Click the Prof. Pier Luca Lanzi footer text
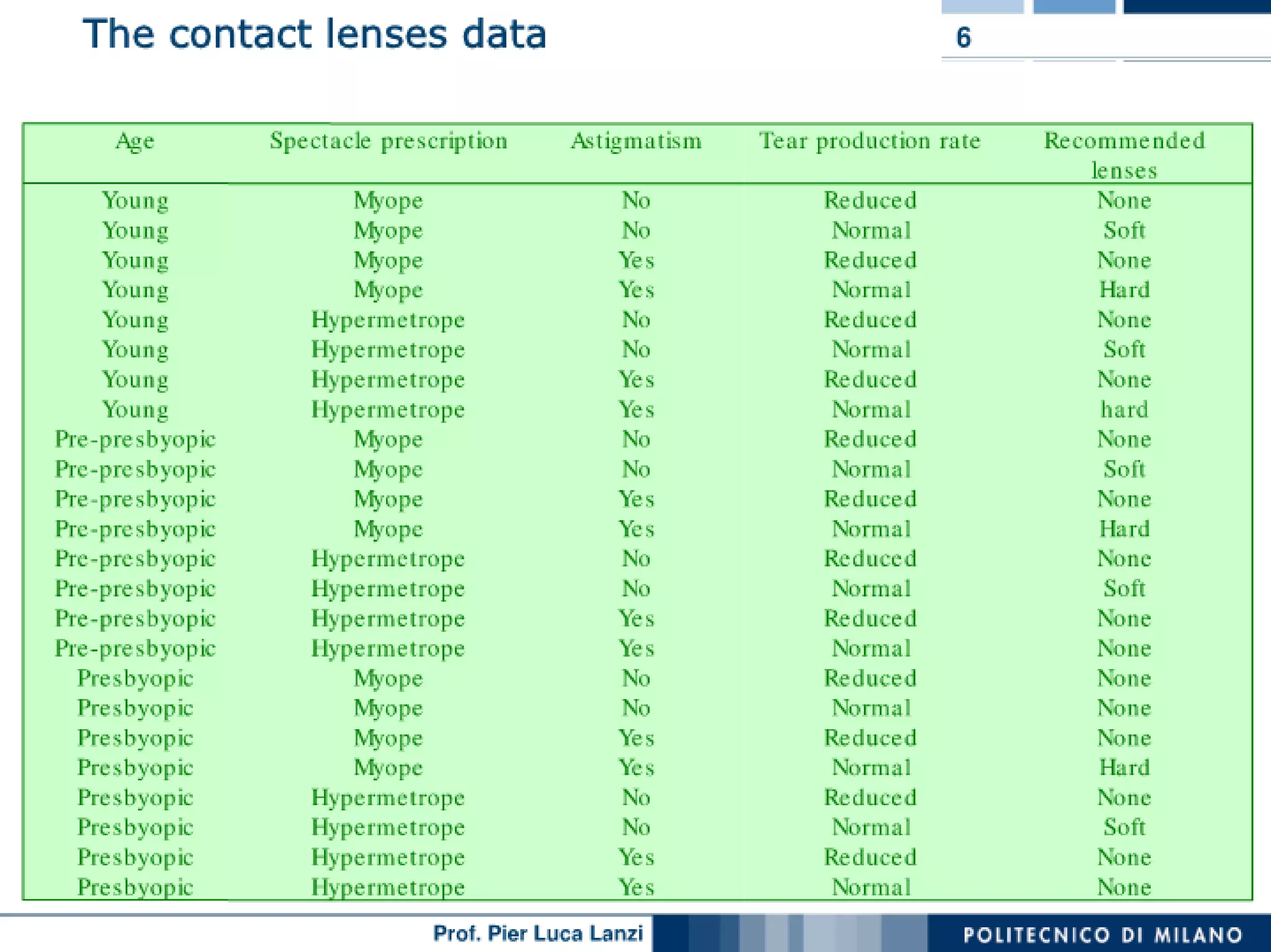 (537, 933)
